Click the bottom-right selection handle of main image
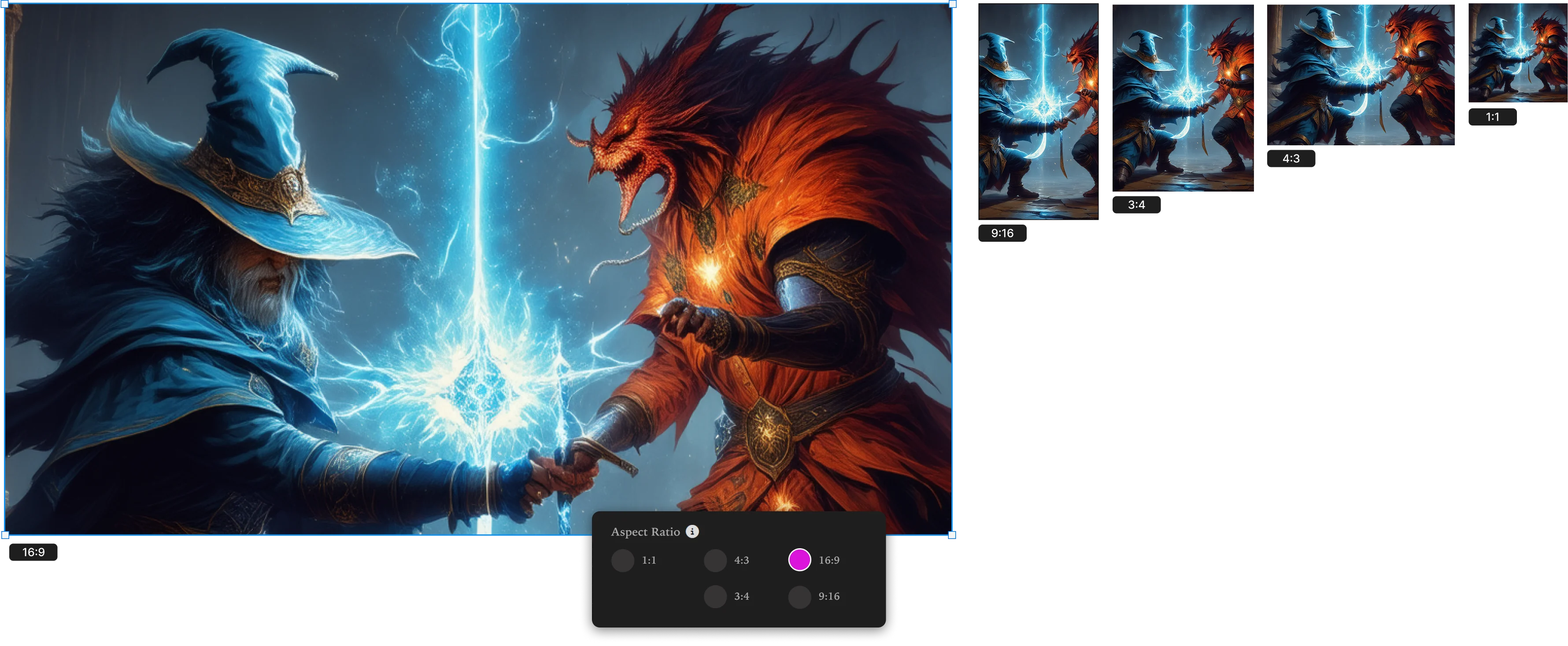This screenshot has width=1568, height=646. tap(952, 535)
